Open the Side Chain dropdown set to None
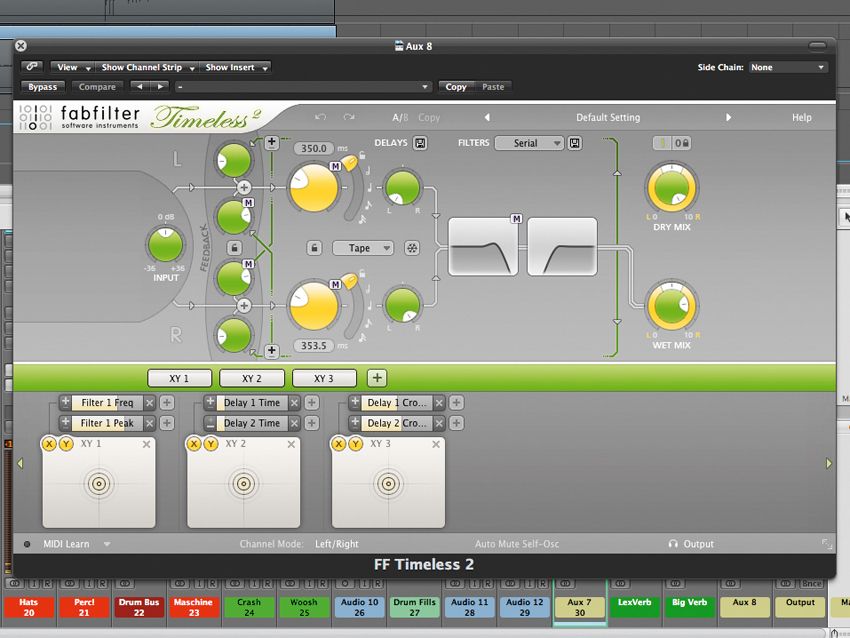This screenshot has width=850, height=638. point(786,67)
